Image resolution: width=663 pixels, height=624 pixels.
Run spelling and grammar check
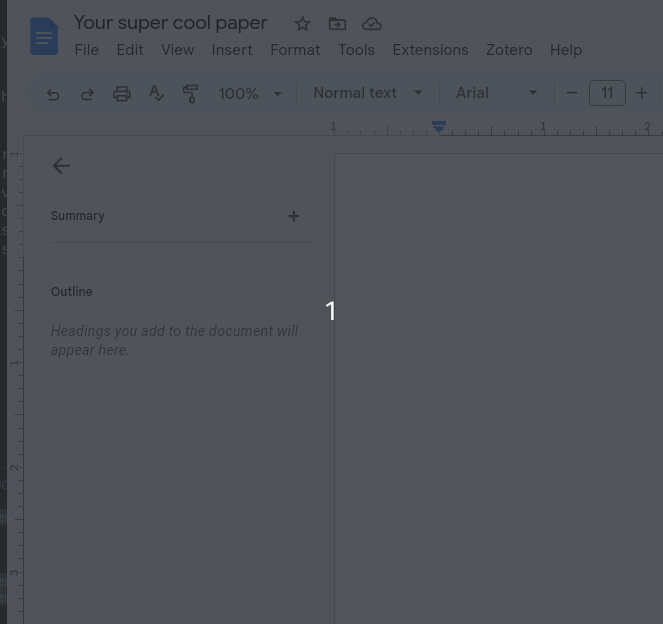pyautogui.click(x=156, y=93)
